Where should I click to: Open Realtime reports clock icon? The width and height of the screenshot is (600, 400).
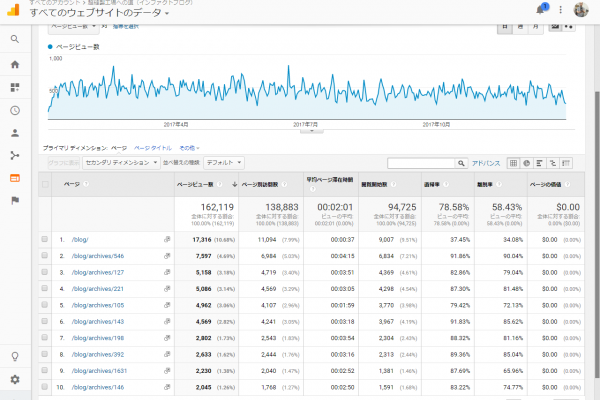pyautogui.click(x=15, y=110)
